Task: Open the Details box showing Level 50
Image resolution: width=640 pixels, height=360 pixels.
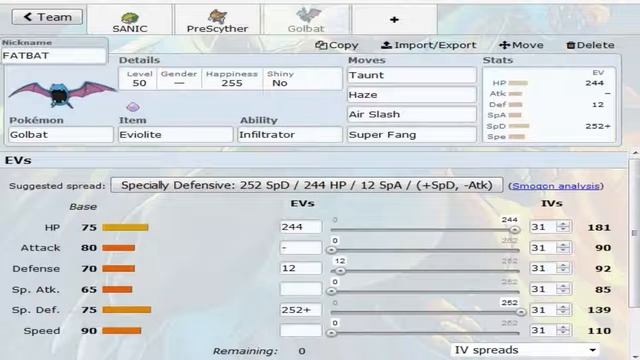Action: tap(230, 79)
